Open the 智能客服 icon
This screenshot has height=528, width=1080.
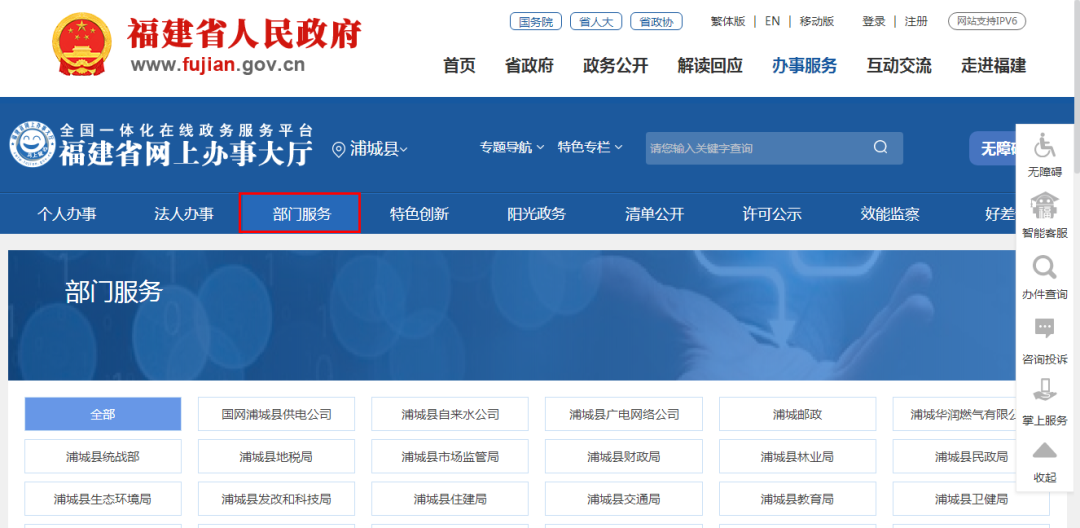coord(1045,205)
